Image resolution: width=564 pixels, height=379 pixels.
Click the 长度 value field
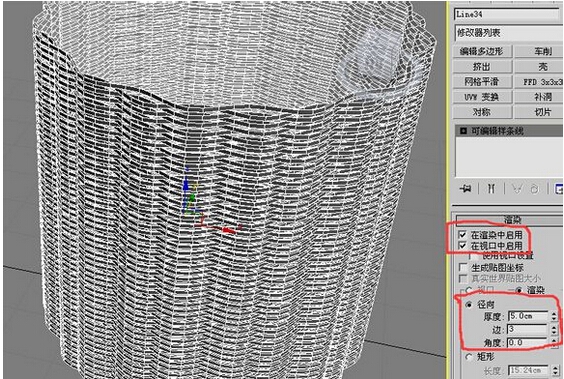528,370
